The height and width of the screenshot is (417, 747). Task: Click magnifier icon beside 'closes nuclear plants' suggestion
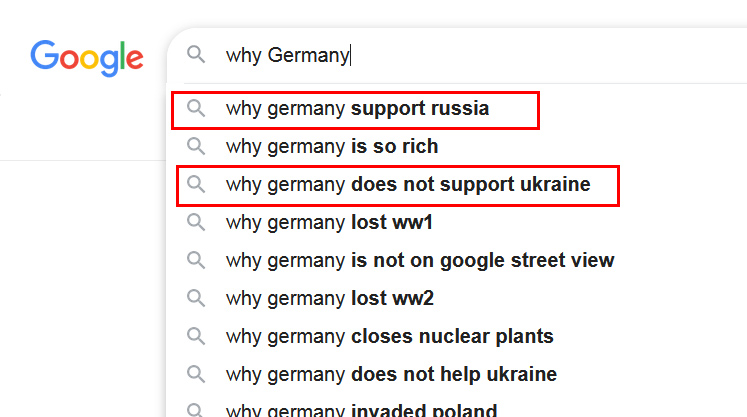196,336
